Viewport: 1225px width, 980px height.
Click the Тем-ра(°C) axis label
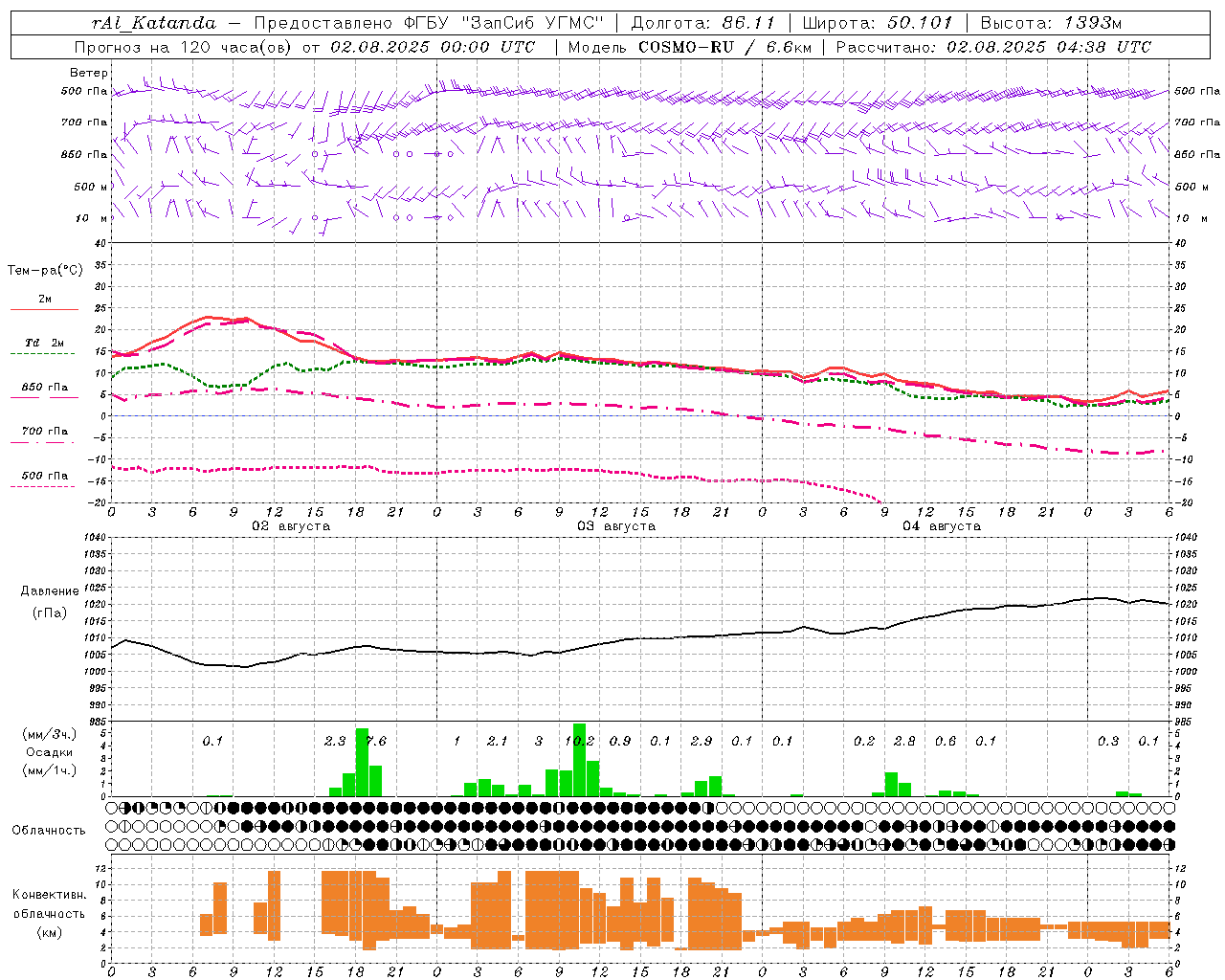point(45,271)
